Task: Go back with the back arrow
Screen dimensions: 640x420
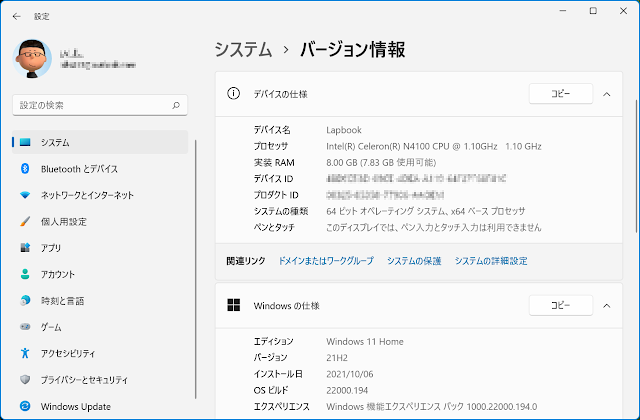Action: coord(16,16)
